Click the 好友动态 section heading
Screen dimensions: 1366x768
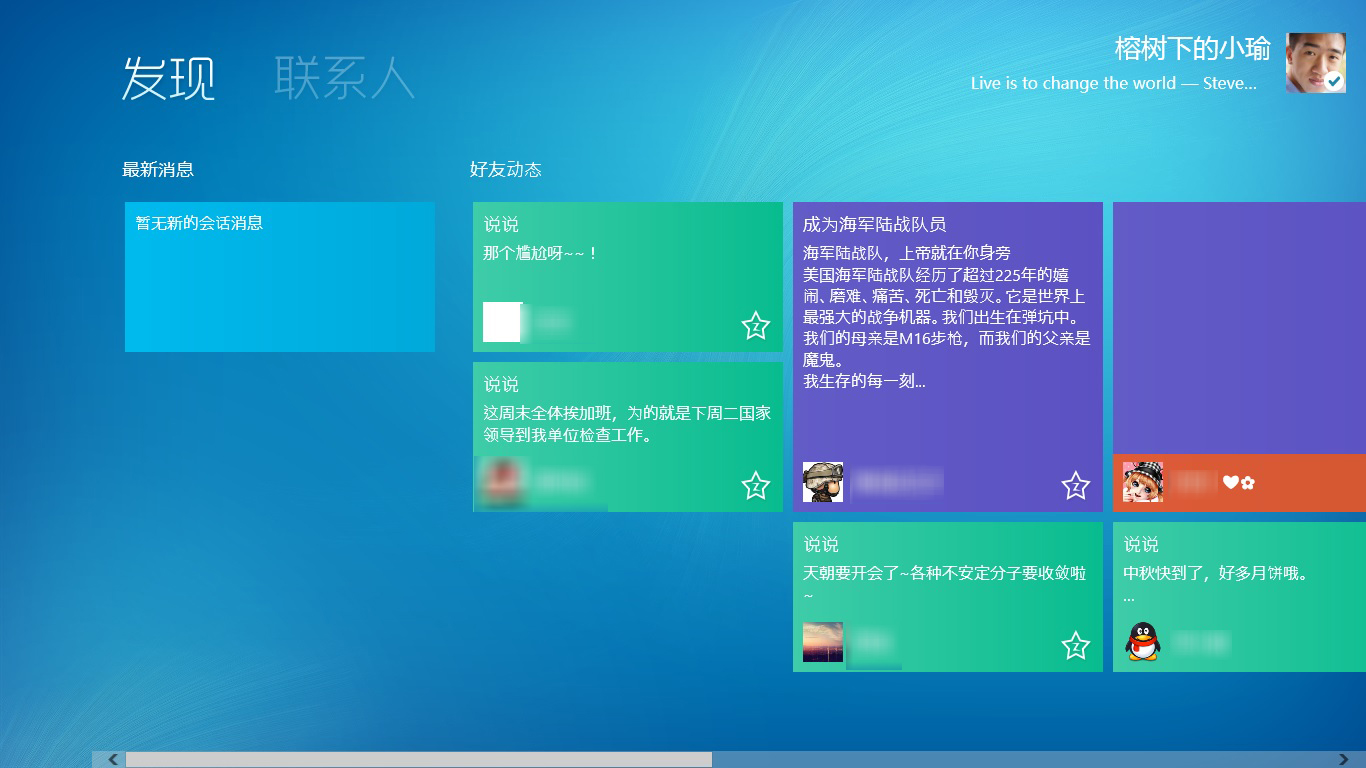(506, 170)
